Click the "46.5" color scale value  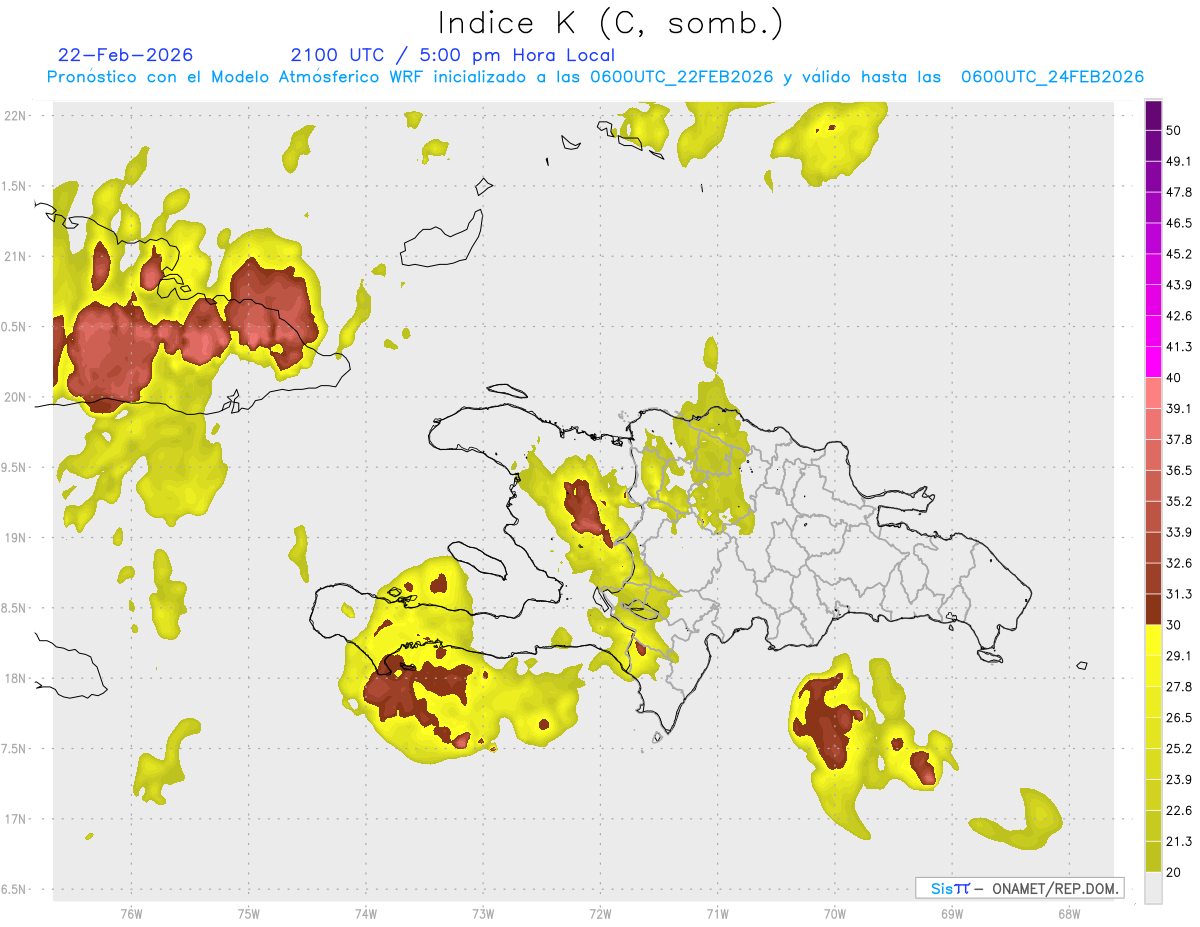click(1179, 223)
